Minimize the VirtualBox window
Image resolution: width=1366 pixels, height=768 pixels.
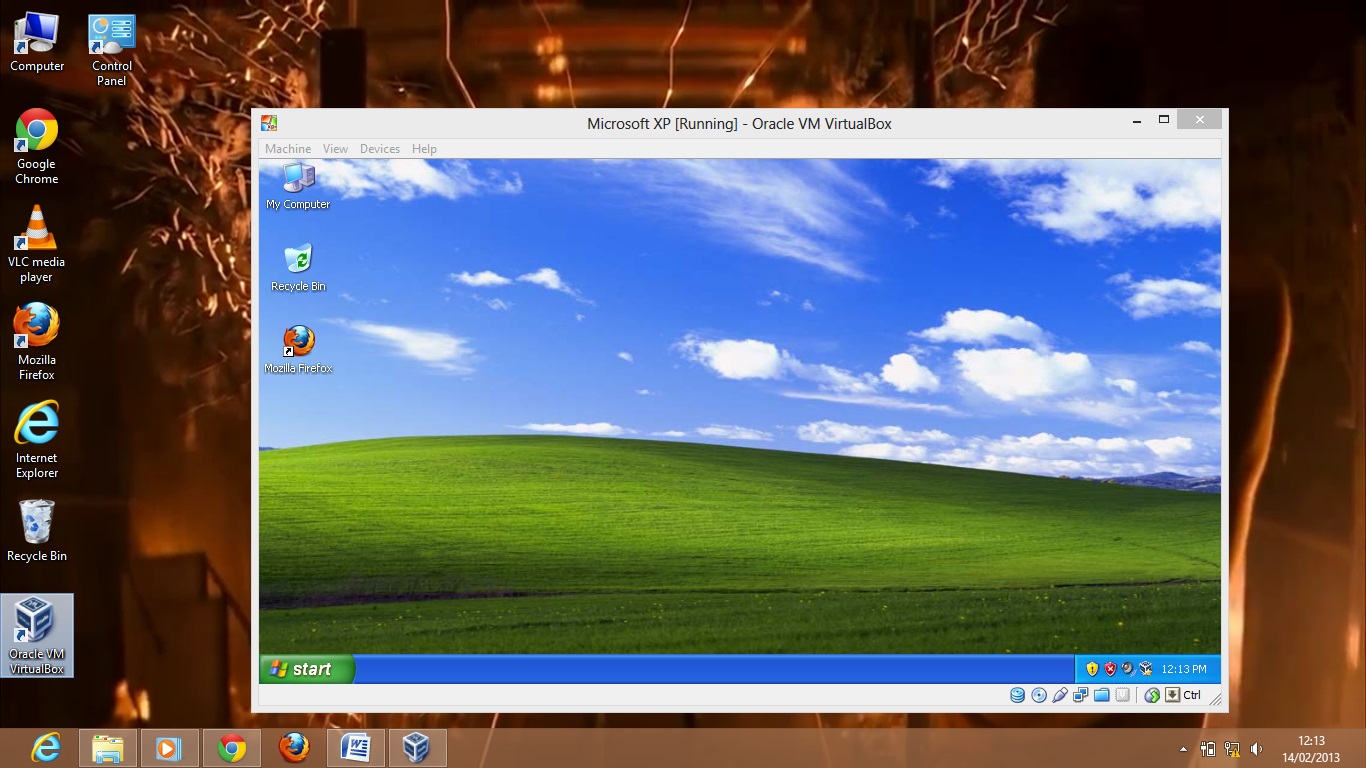(1137, 121)
